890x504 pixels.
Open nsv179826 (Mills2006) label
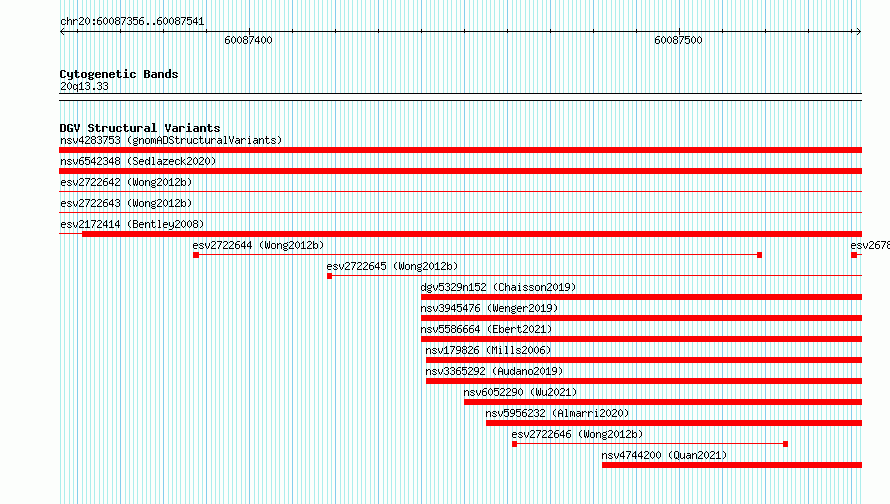click(488, 350)
